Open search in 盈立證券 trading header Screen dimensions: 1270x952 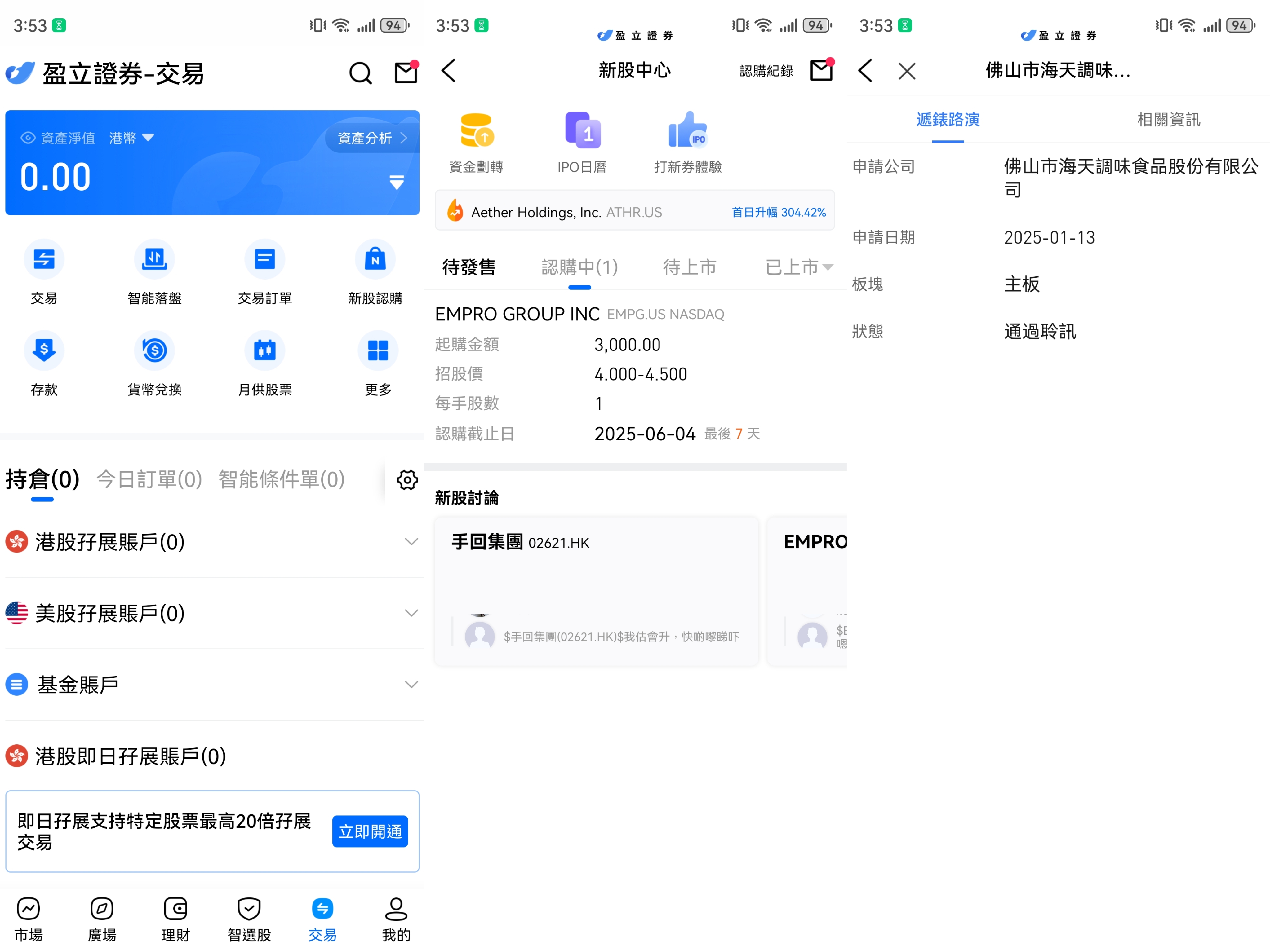click(x=361, y=73)
